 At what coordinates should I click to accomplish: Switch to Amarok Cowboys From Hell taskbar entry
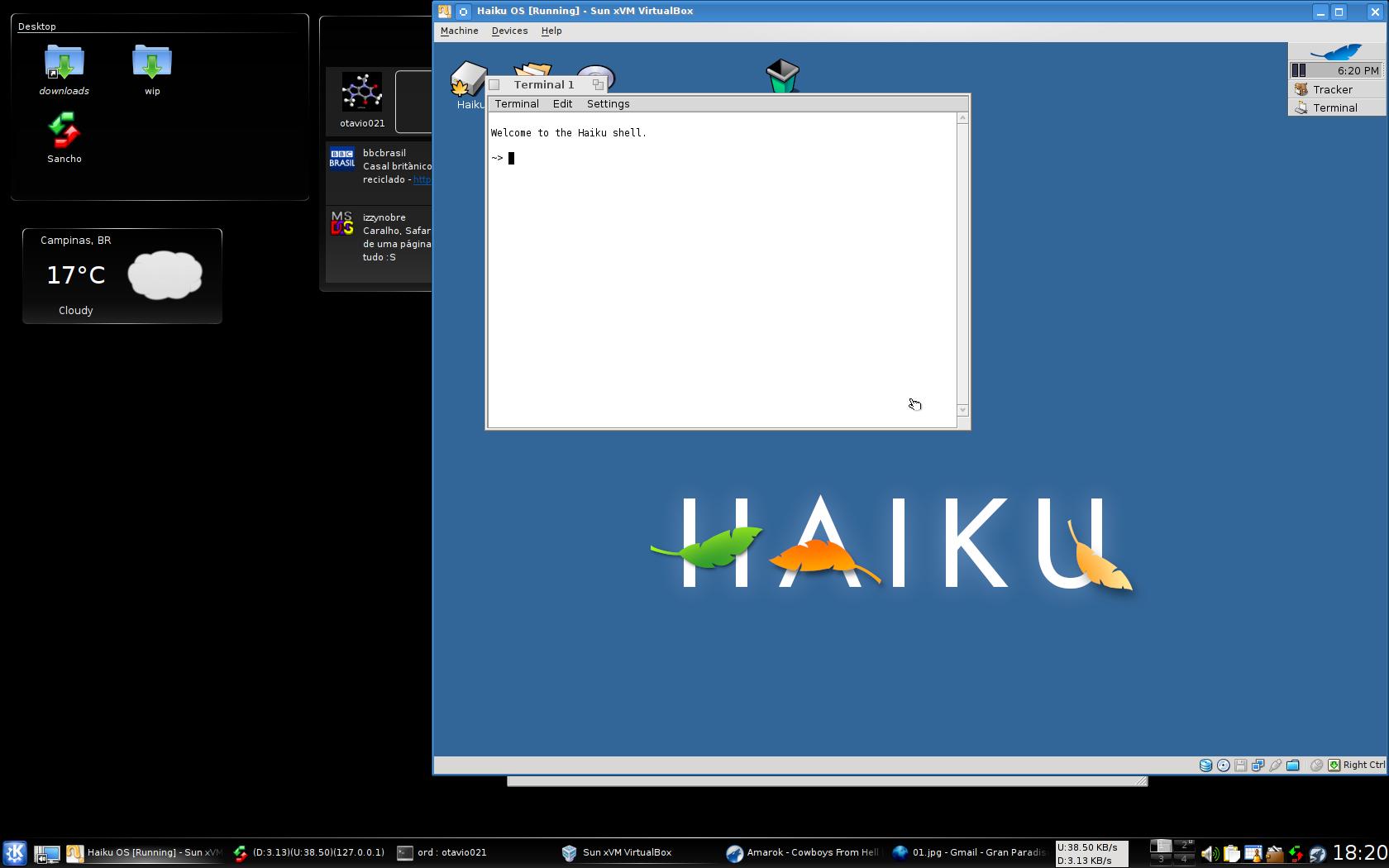(x=804, y=852)
